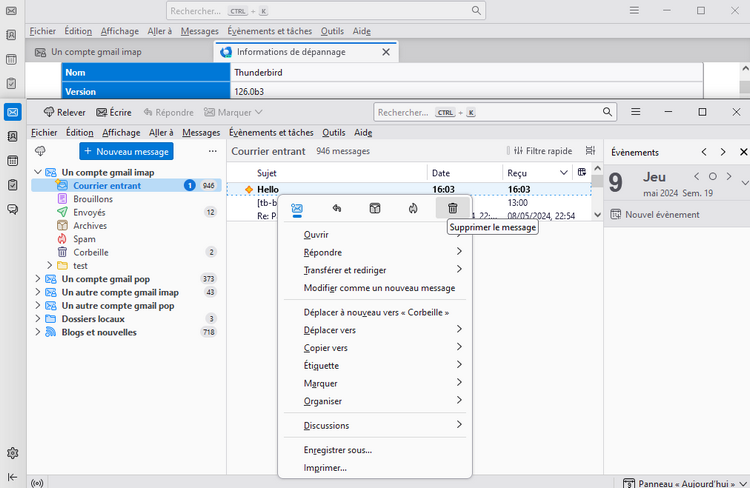Open settings via the gear icon

click(x=12, y=453)
